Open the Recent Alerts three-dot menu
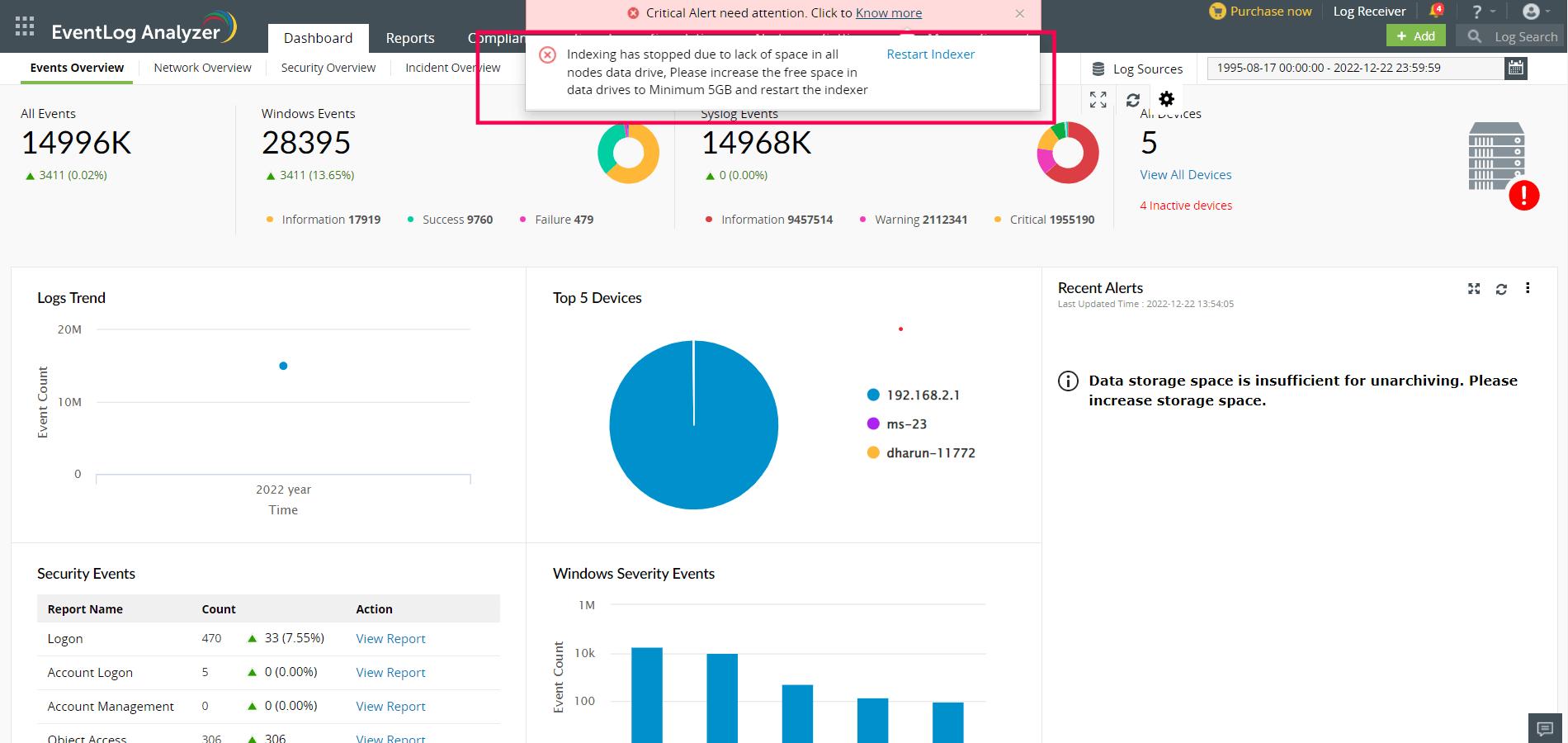This screenshot has height=743, width=1568. [1528, 288]
